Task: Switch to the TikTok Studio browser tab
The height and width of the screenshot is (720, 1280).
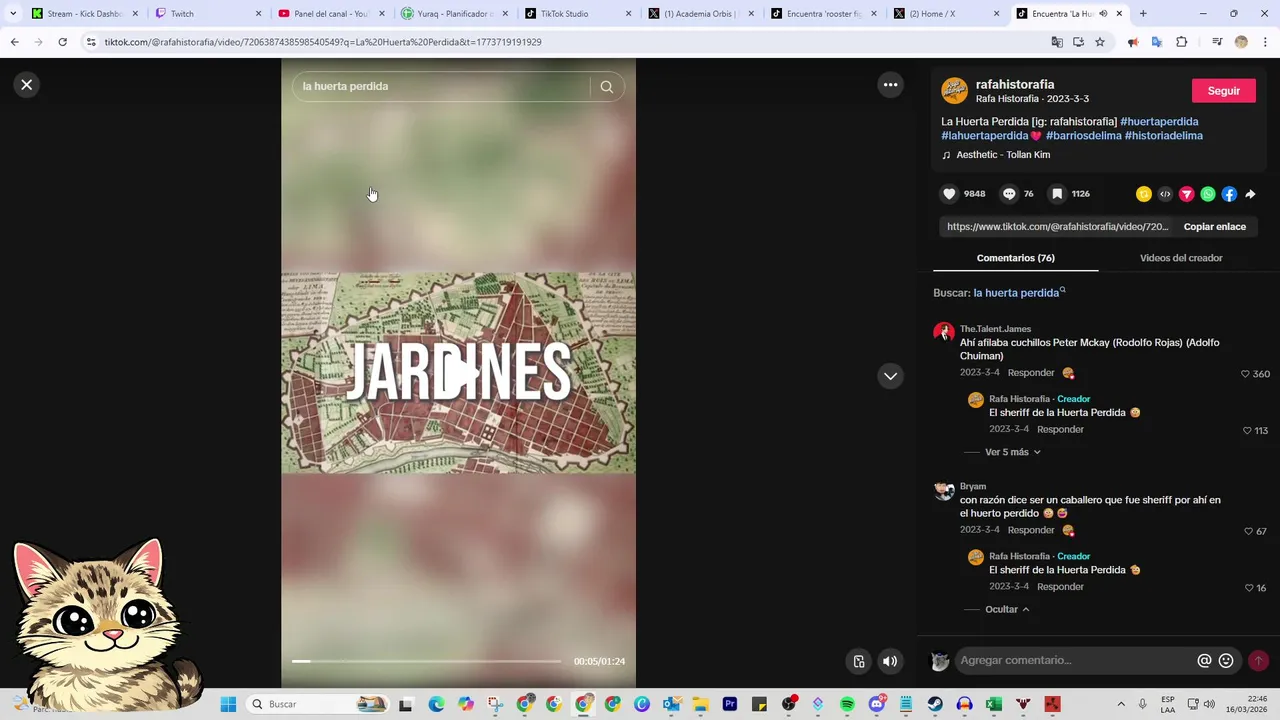Action: click(x=577, y=14)
